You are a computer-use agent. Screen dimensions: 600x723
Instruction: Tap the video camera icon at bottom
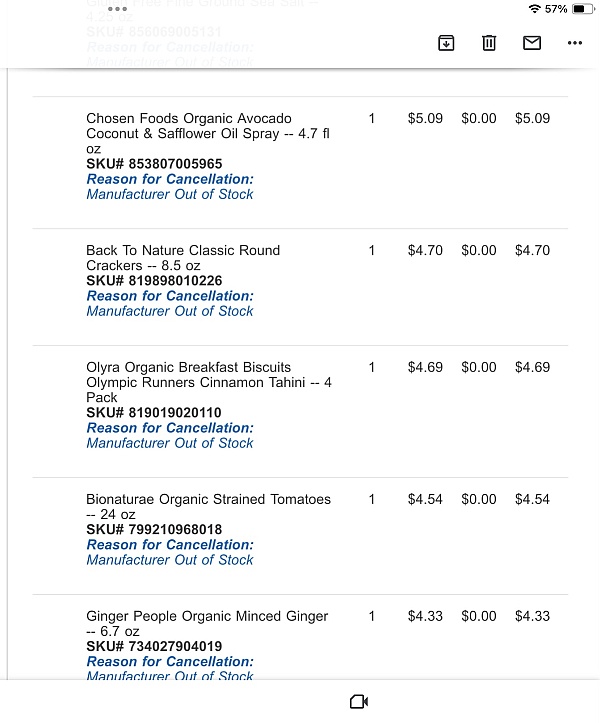pyautogui.click(x=359, y=701)
